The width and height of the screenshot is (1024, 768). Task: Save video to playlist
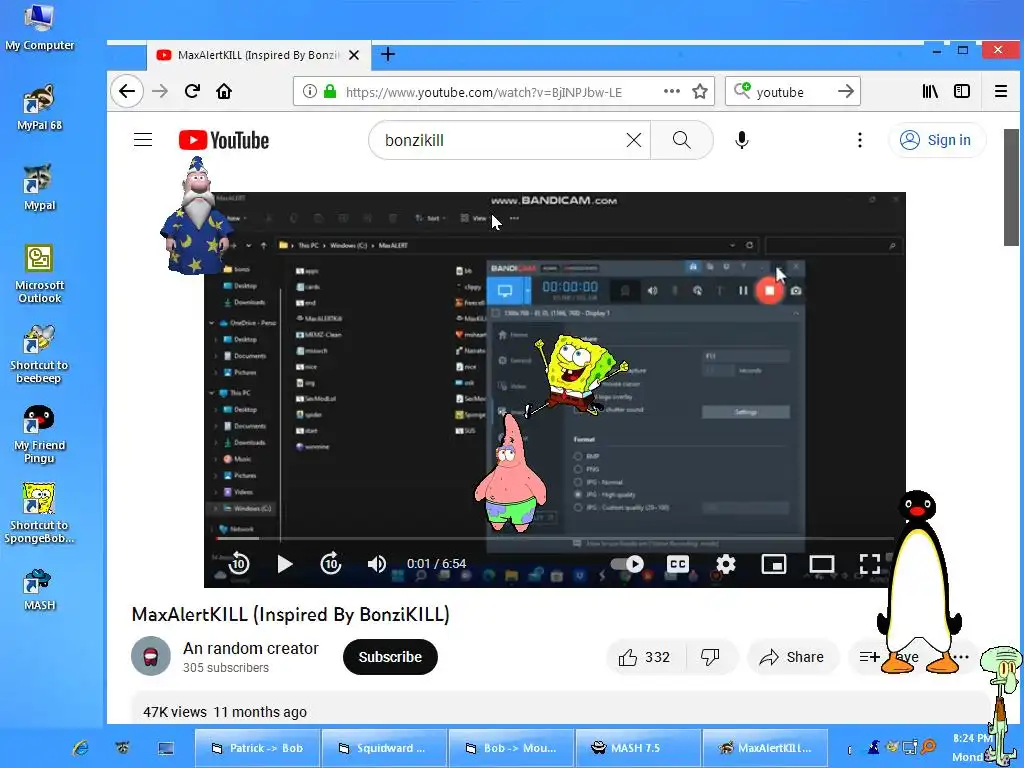[x=888, y=657]
